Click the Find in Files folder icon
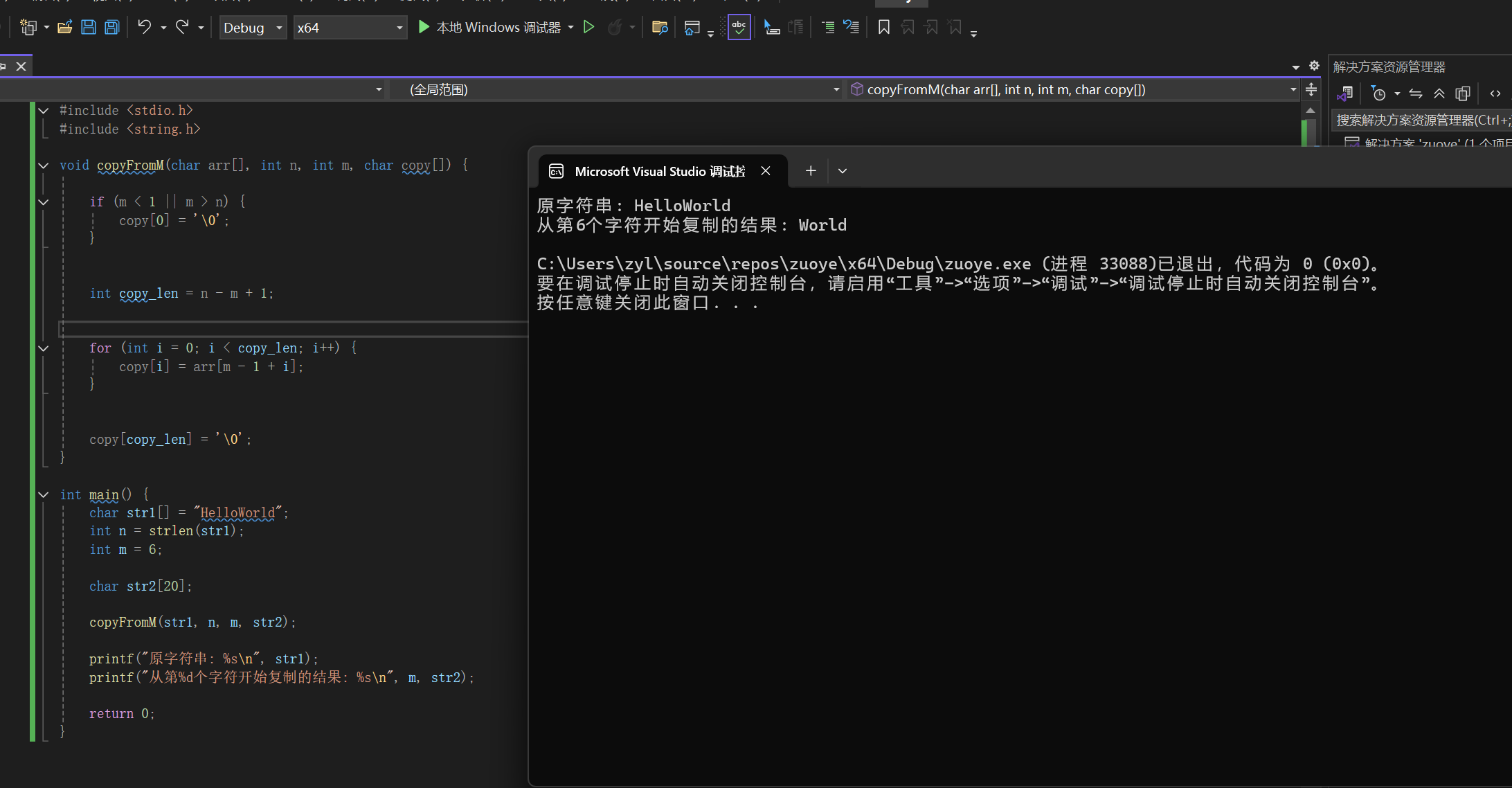Image resolution: width=1512 pixels, height=788 pixels. click(659, 28)
